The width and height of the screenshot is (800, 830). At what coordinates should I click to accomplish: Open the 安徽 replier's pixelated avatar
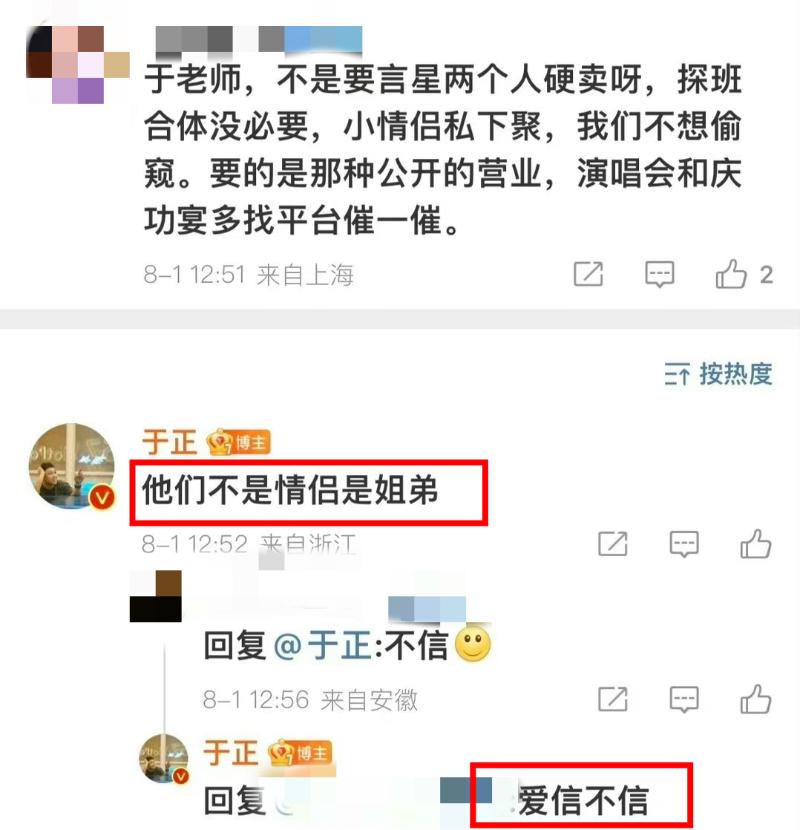point(156,596)
